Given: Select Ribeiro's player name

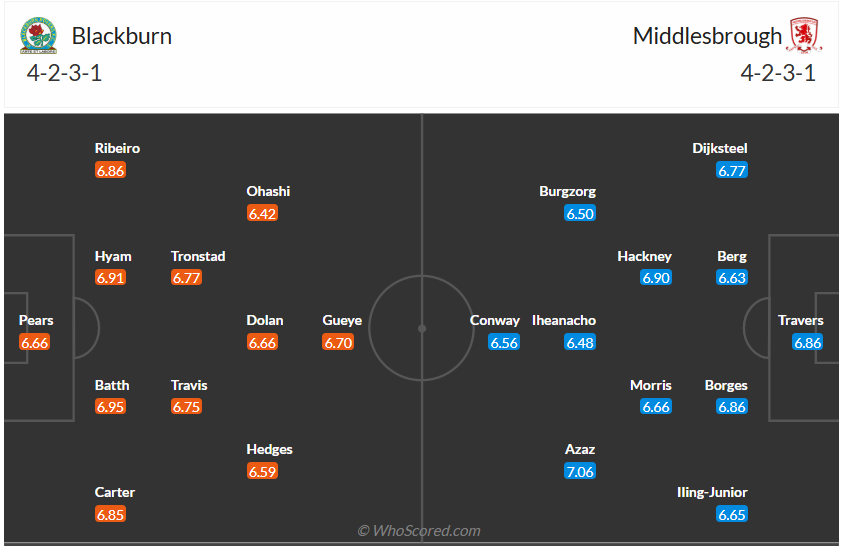Looking at the screenshot, I should (x=117, y=148).
